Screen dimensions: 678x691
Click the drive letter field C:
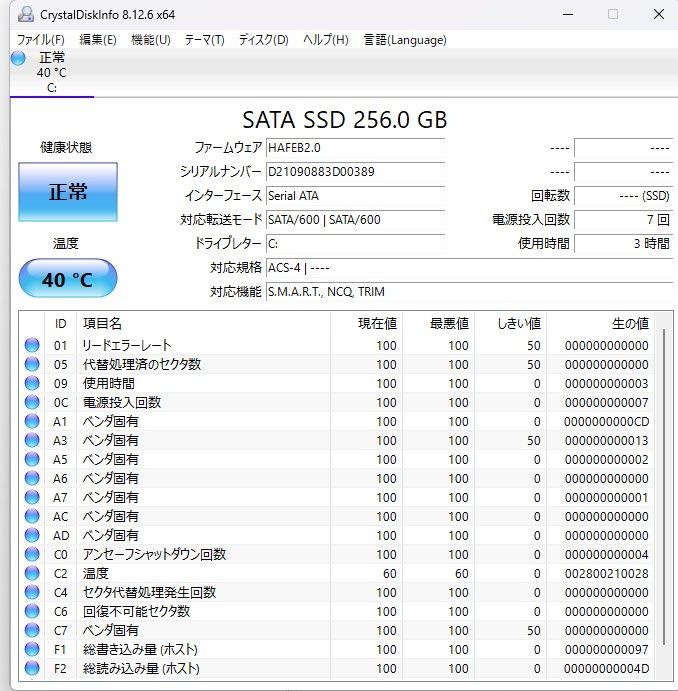click(x=356, y=243)
